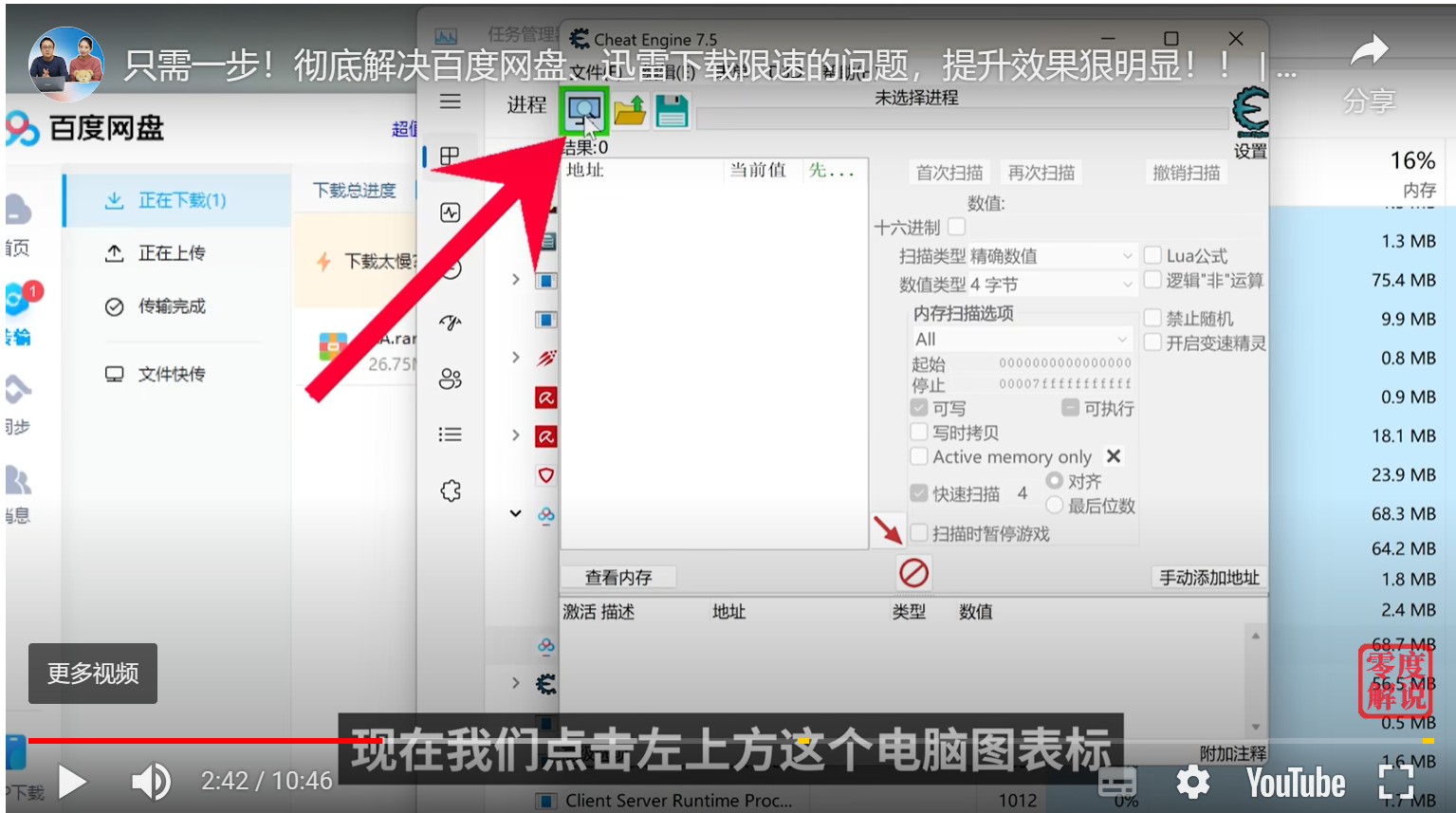Select the Details list icon in Task Manager sidebar
The image size is (1456, 813).
click(451, 434)
